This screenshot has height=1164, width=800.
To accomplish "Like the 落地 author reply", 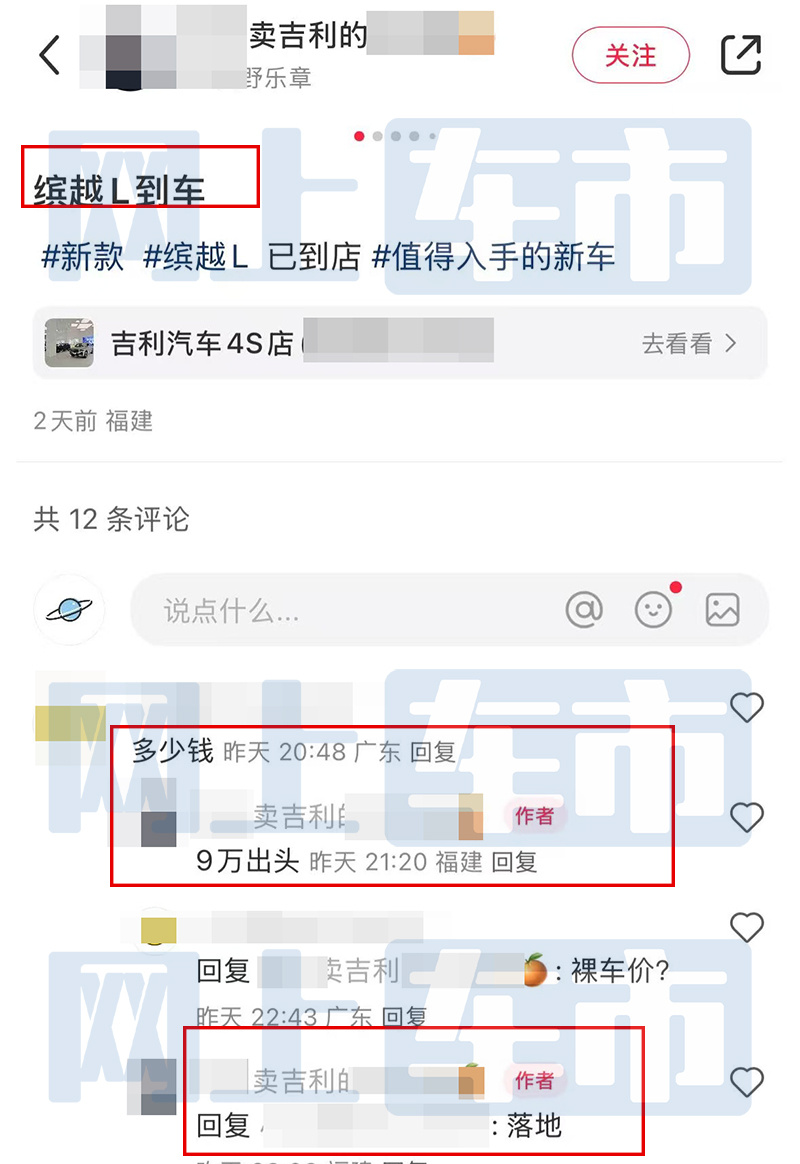I will click(747, 1082).
